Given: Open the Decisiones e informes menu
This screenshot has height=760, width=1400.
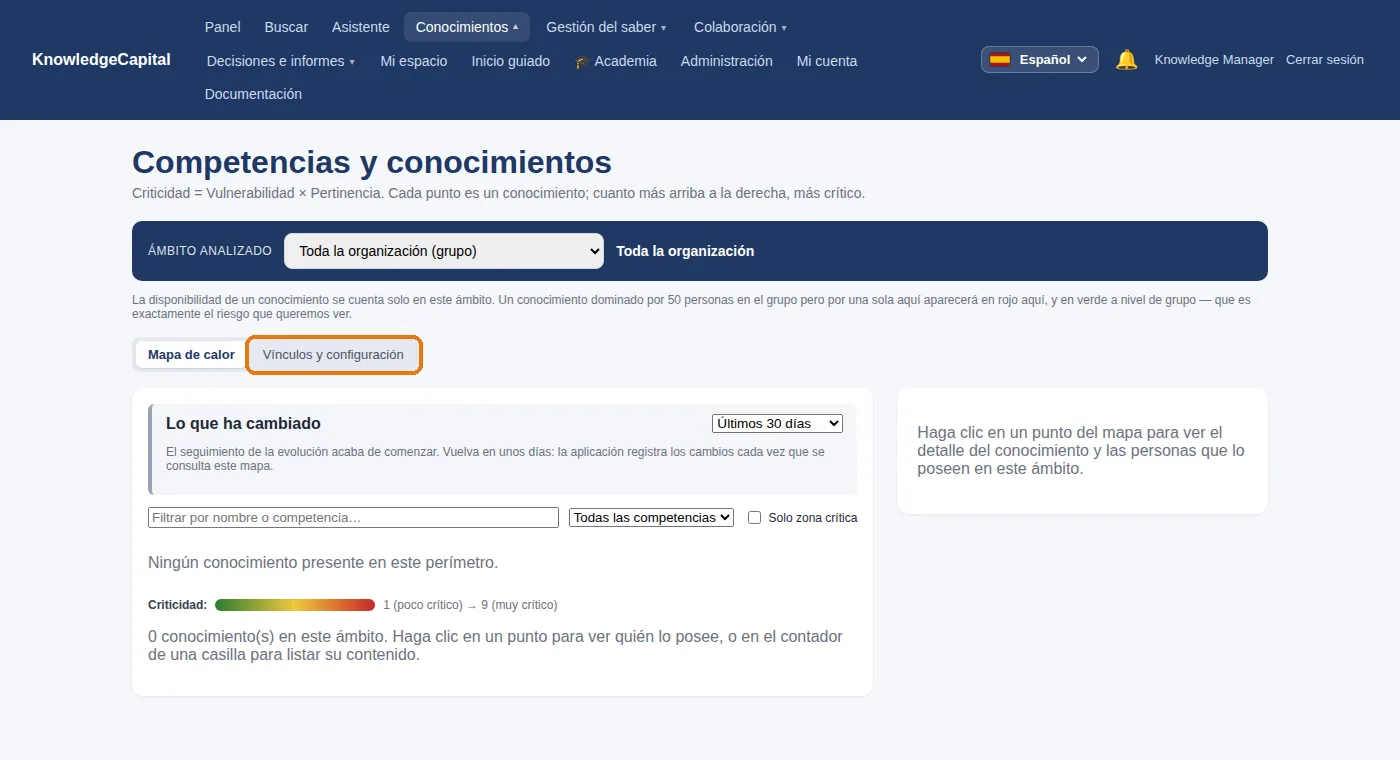Looking at the screenshot, I should point(281,61).
